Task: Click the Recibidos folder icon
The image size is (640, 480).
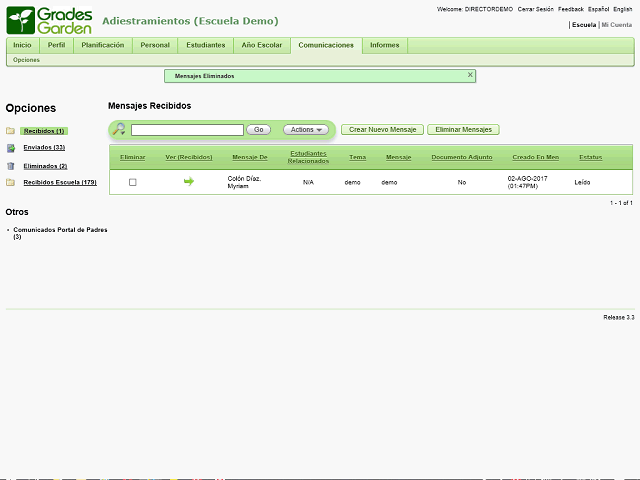Action: tap(10, 131)
